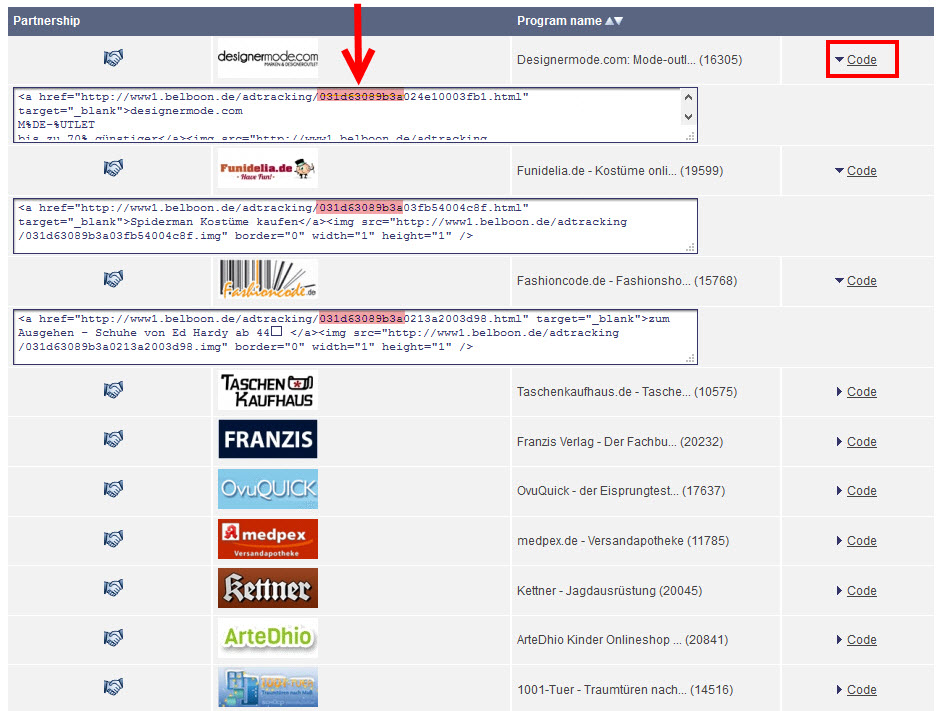Show code for Taschenkaufhaus.de via Code link
This screenshot has height=711, width=942.
pos(861,392)
